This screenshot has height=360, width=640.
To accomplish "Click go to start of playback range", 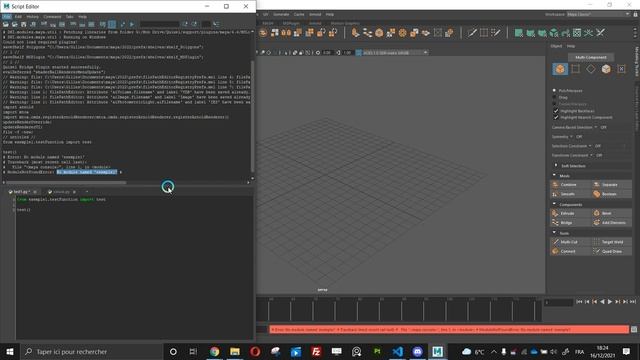I will (579, 302).
